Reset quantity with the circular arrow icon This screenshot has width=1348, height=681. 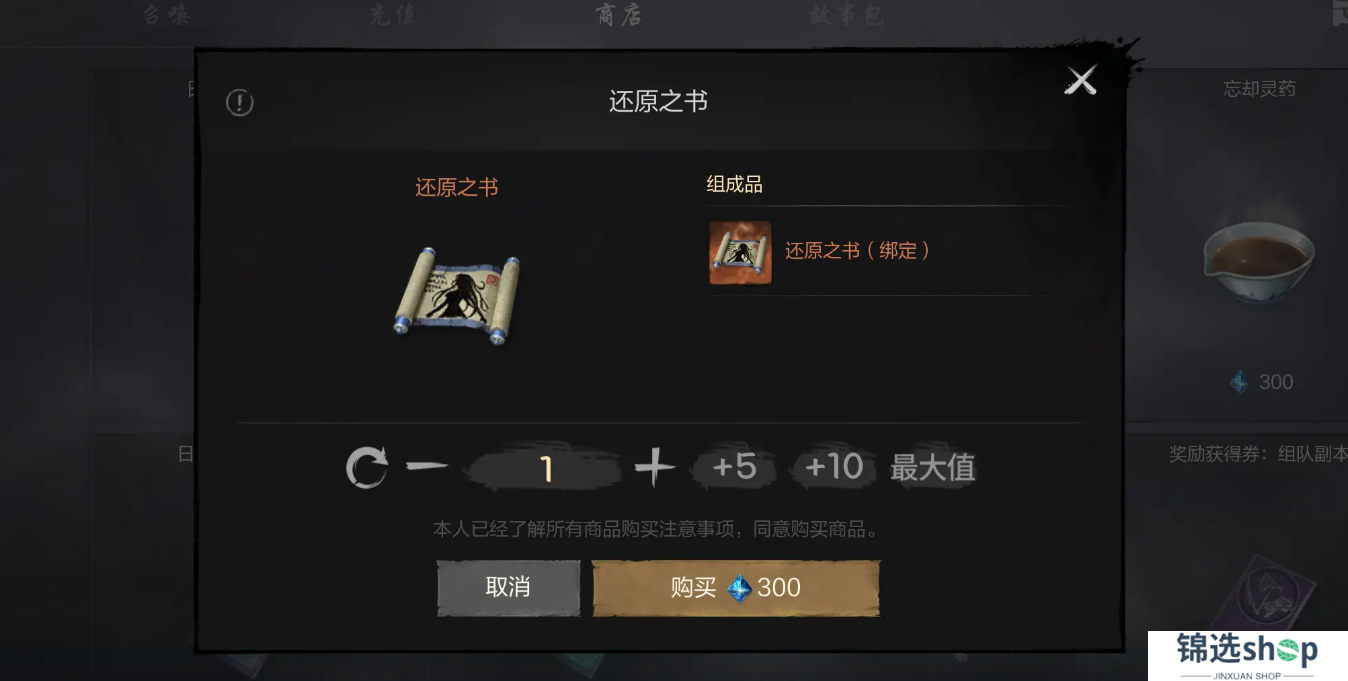tap(367, 468)
